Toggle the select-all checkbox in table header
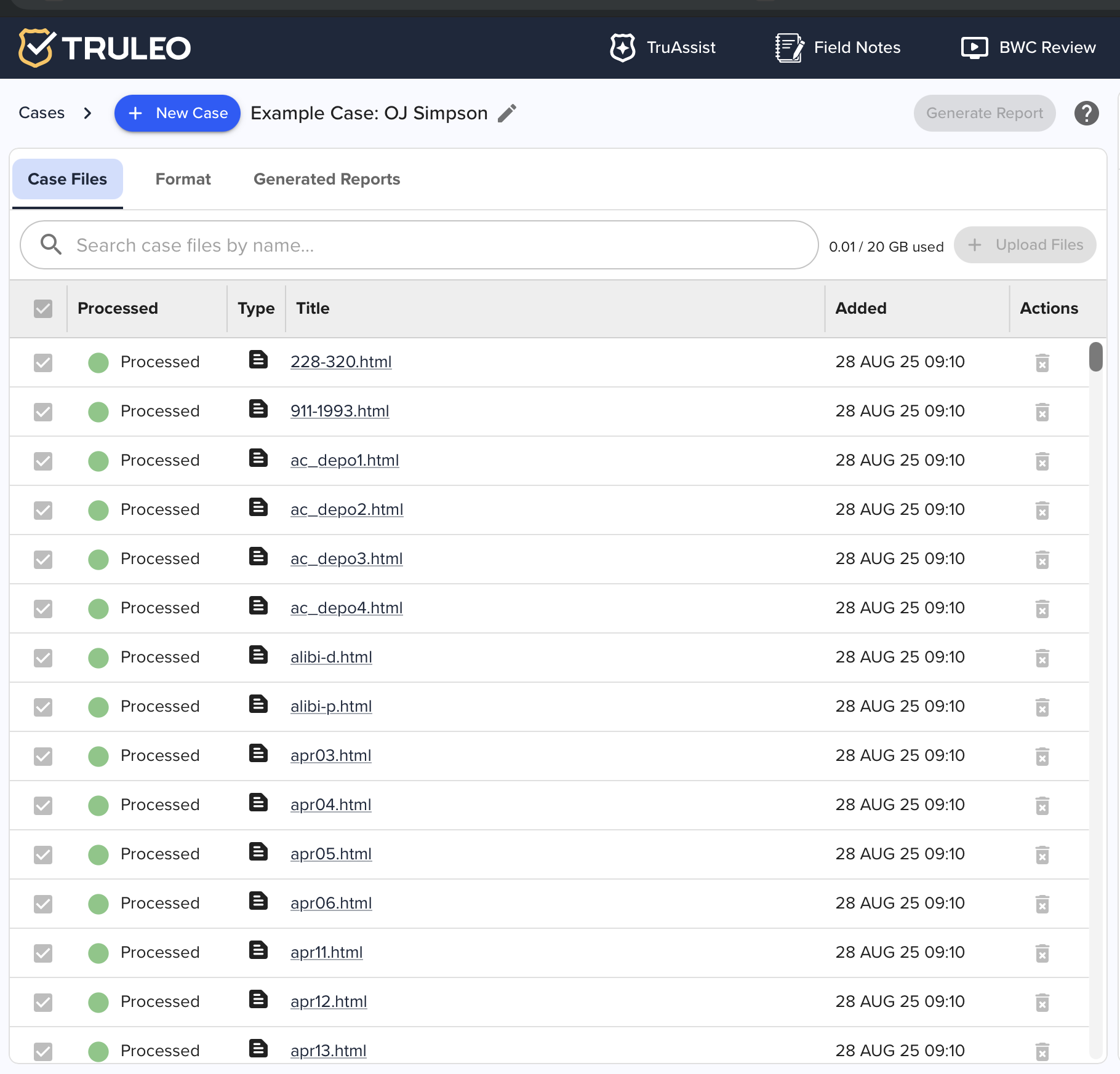 pos(43,308)
